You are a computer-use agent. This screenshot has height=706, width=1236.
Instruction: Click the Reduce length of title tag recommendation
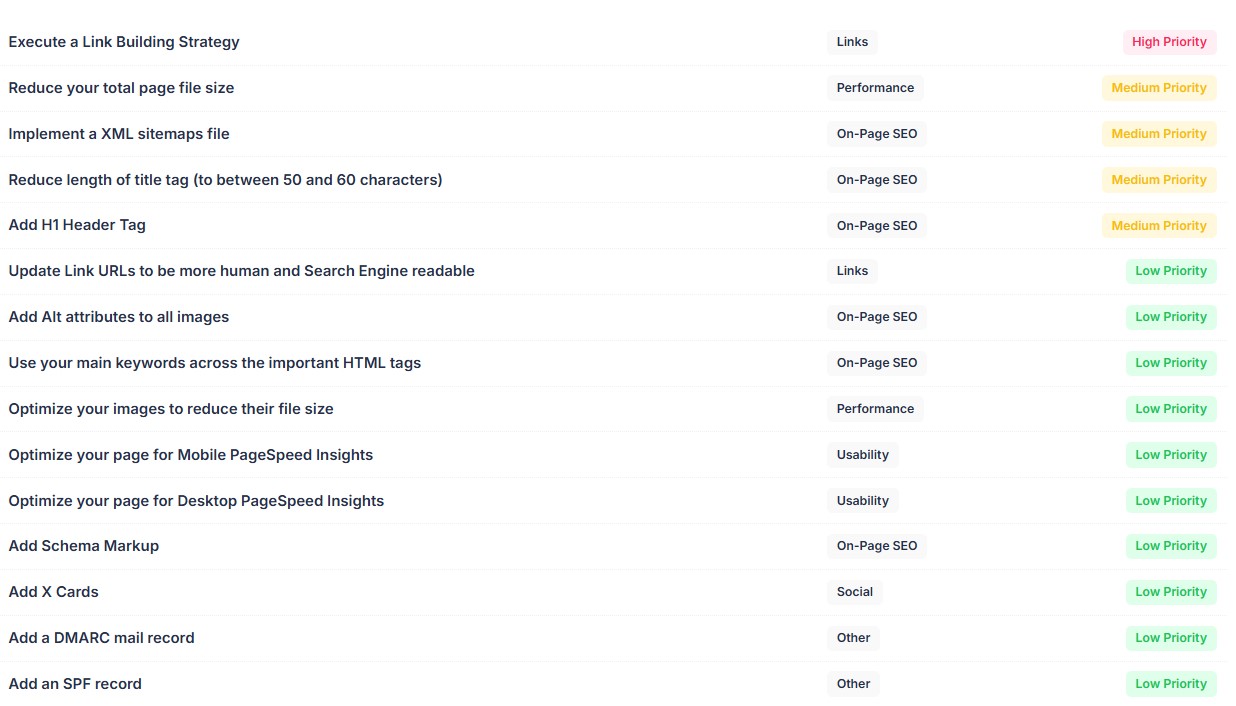225,180
